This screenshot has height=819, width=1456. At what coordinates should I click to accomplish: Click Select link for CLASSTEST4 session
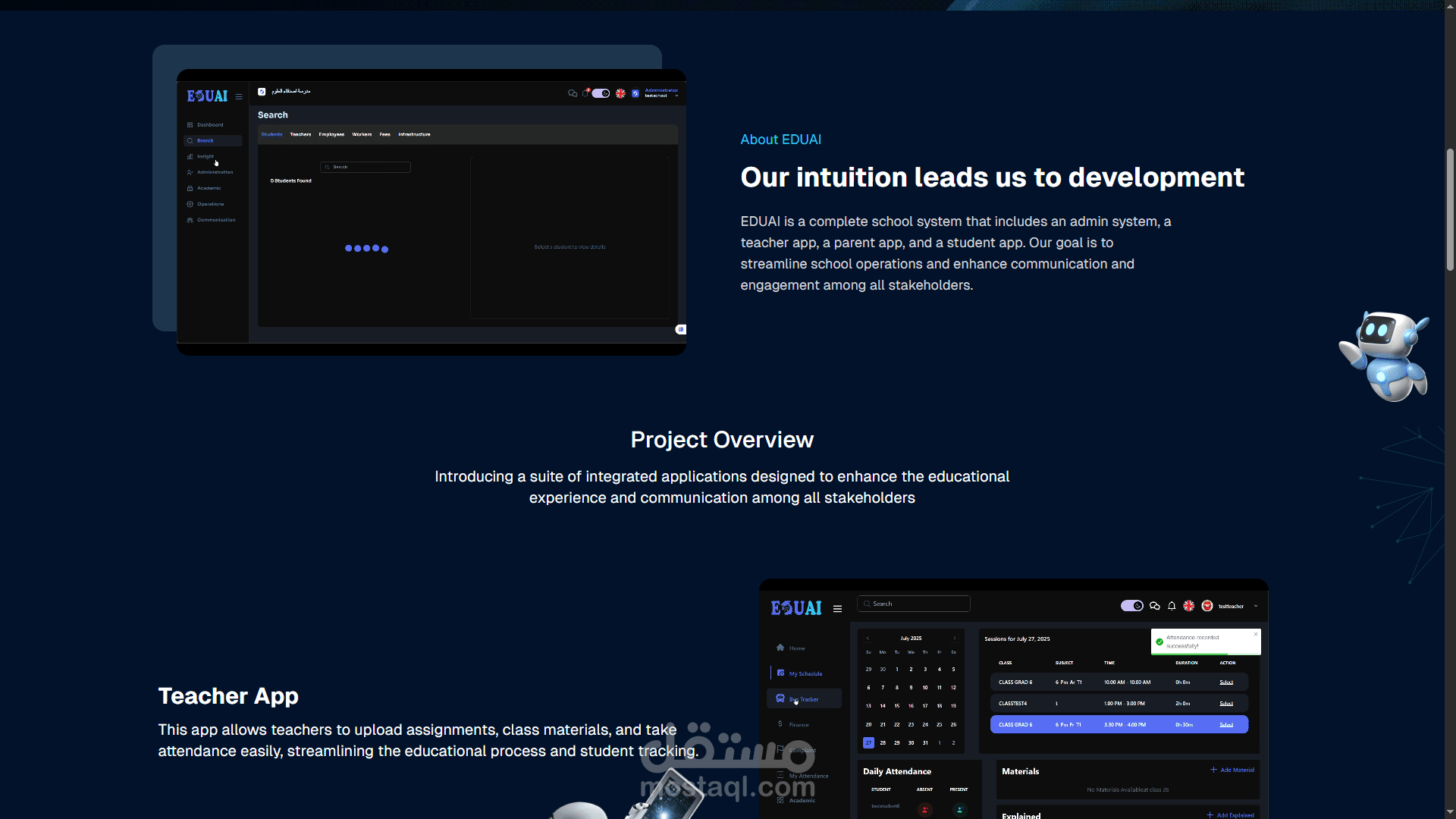[1226, 704]
